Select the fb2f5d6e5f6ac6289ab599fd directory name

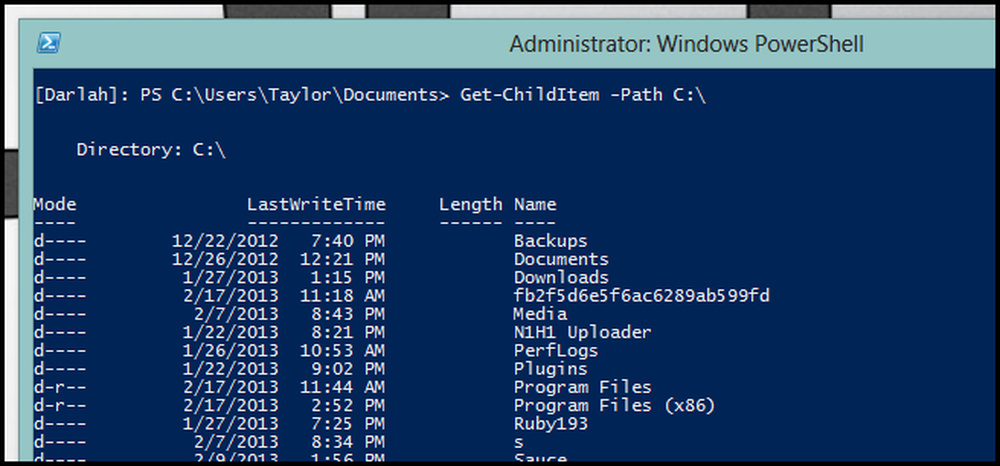coord(642,296)
